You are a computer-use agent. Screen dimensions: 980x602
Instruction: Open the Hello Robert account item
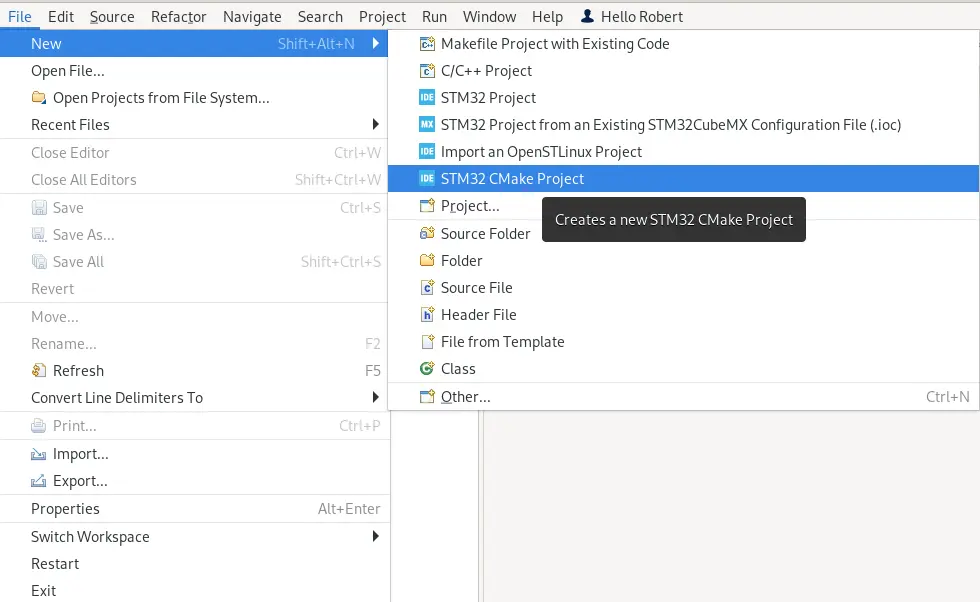pos(632,16)
